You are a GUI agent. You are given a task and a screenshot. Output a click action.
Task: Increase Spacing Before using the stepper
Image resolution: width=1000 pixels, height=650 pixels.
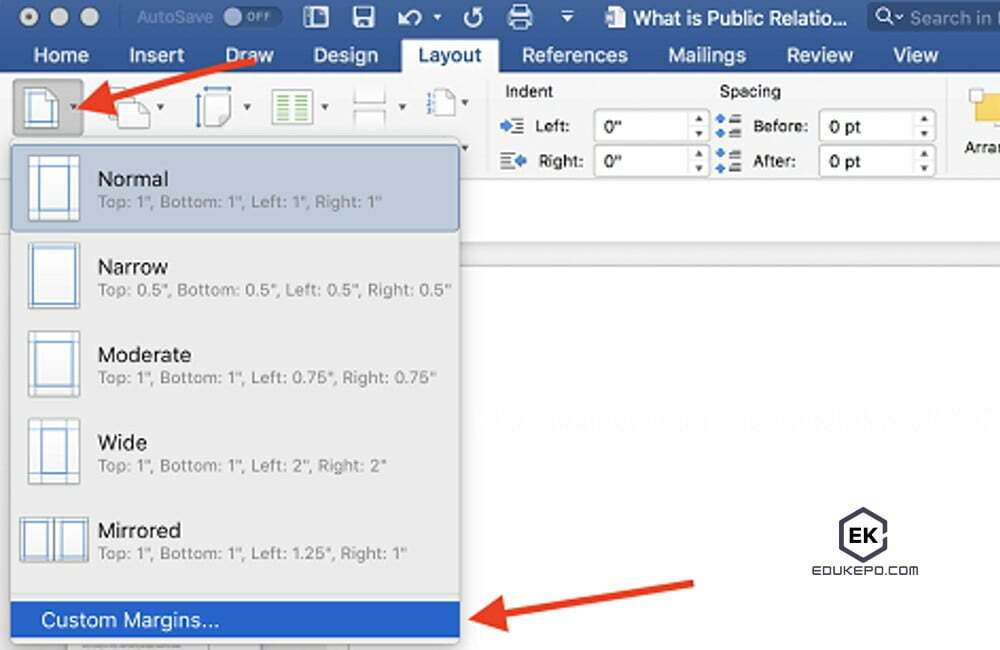[925, 120]
